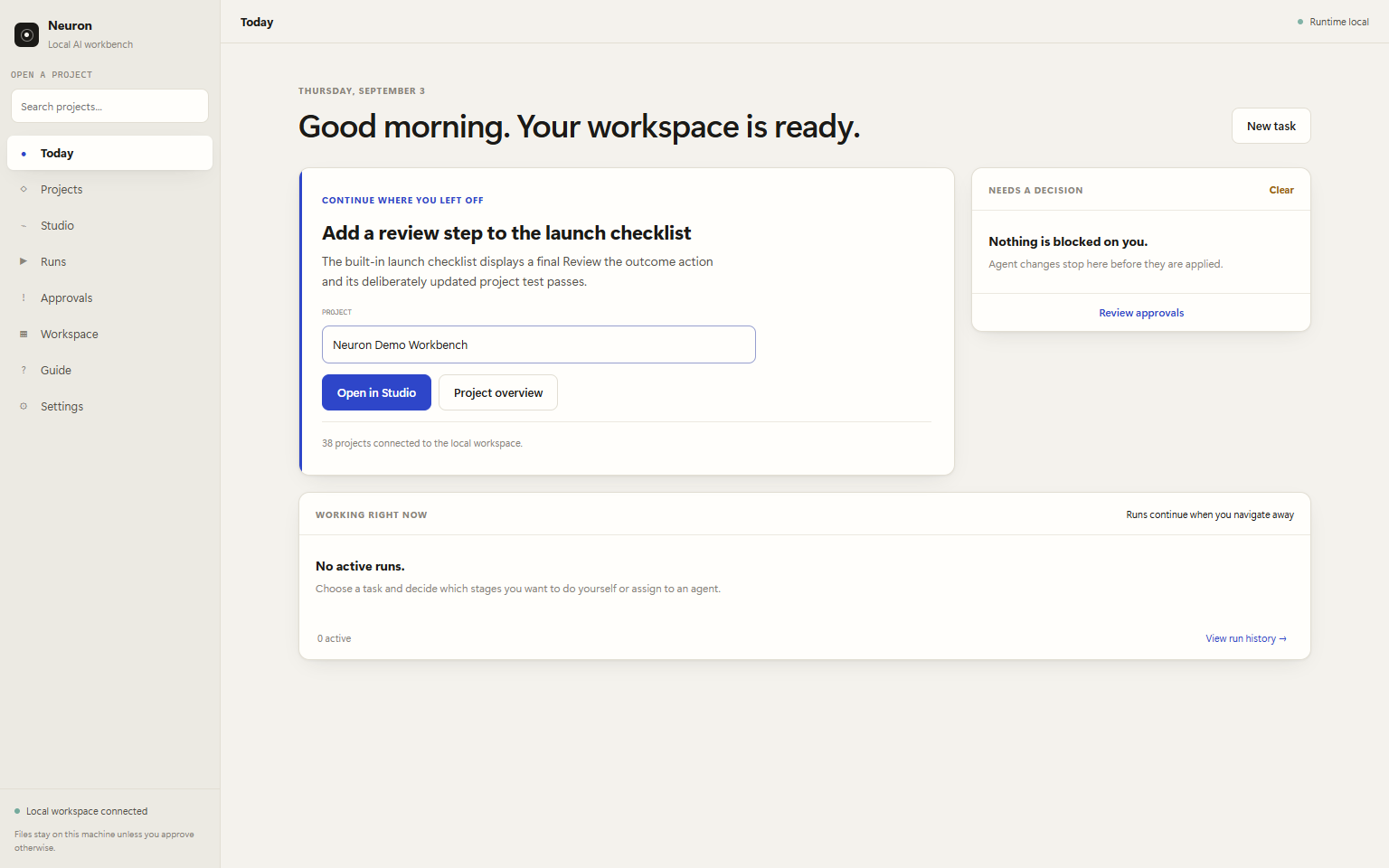Open Studio from the sidebar
This screenshot has width=1389, height=868.
(x=109, y=225)
